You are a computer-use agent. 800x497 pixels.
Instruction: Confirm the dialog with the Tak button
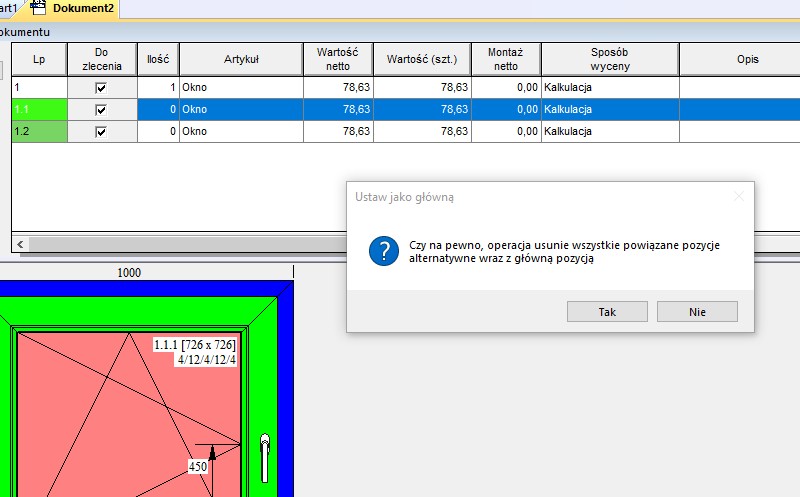(607, 311)
